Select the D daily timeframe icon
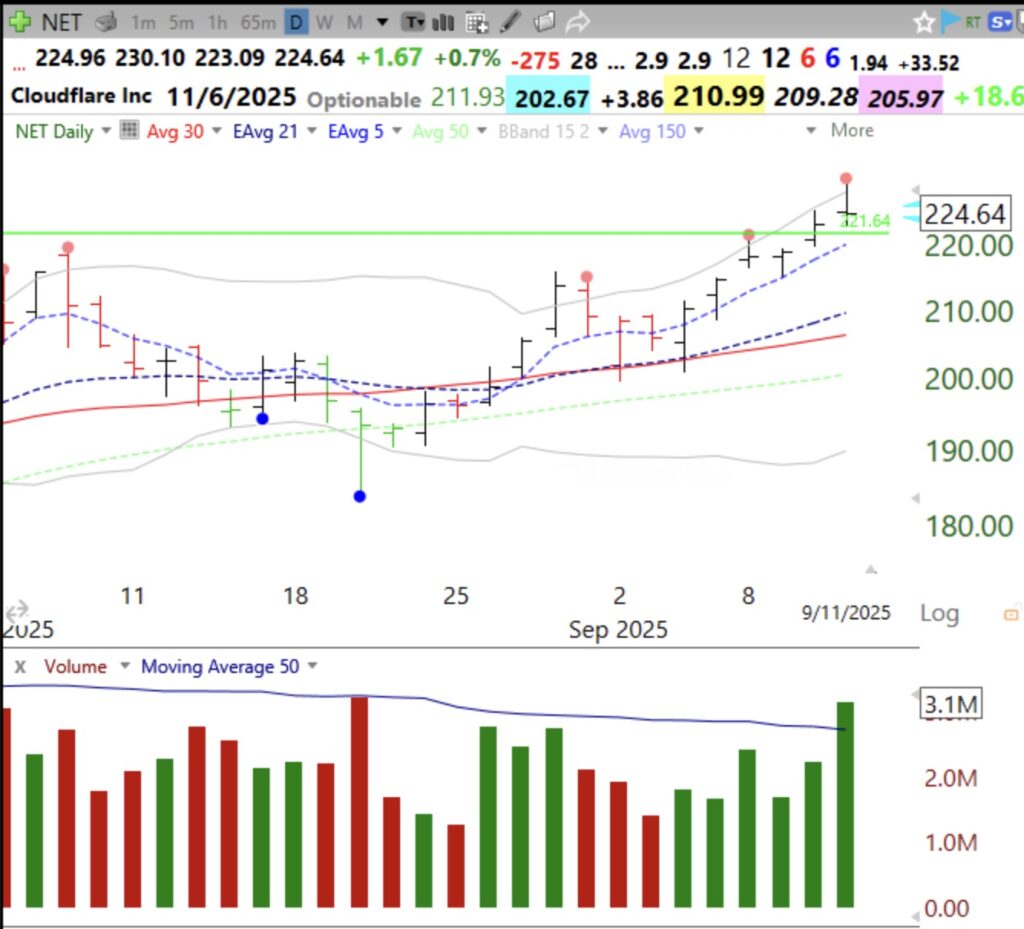This screenshot has height=929, width=1024. pos(294,21)
